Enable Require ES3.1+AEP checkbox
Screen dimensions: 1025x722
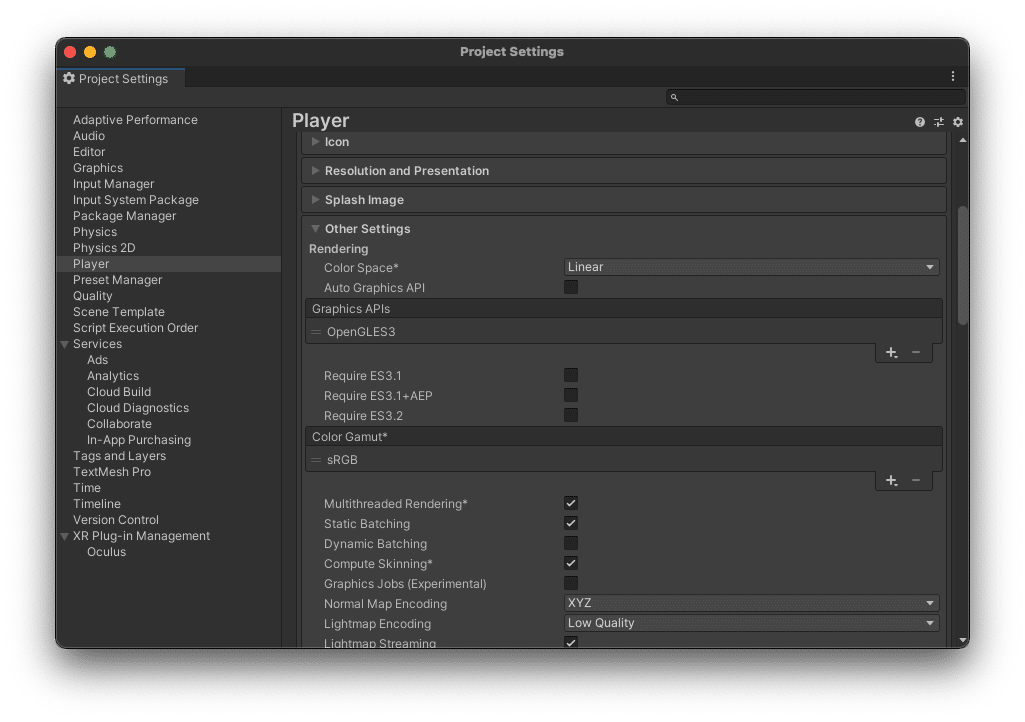coord(571,395)
